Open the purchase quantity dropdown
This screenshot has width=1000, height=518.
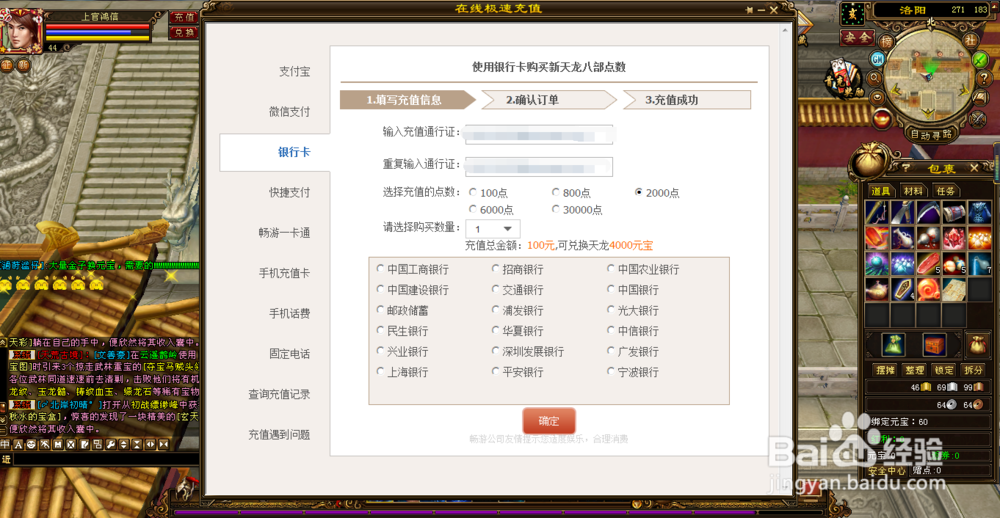pos(493,229)
